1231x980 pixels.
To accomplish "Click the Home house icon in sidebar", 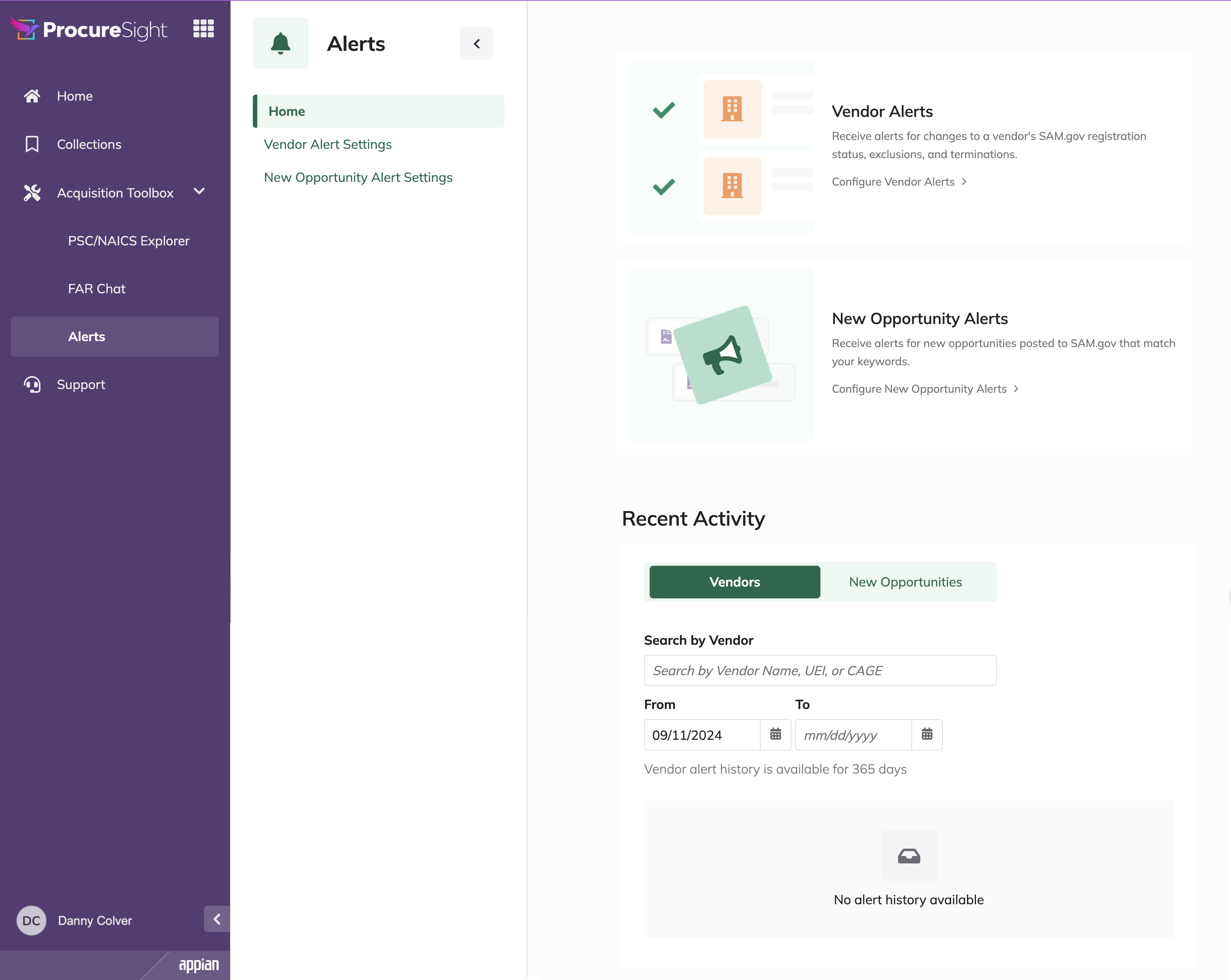I will tap(32, 96).
